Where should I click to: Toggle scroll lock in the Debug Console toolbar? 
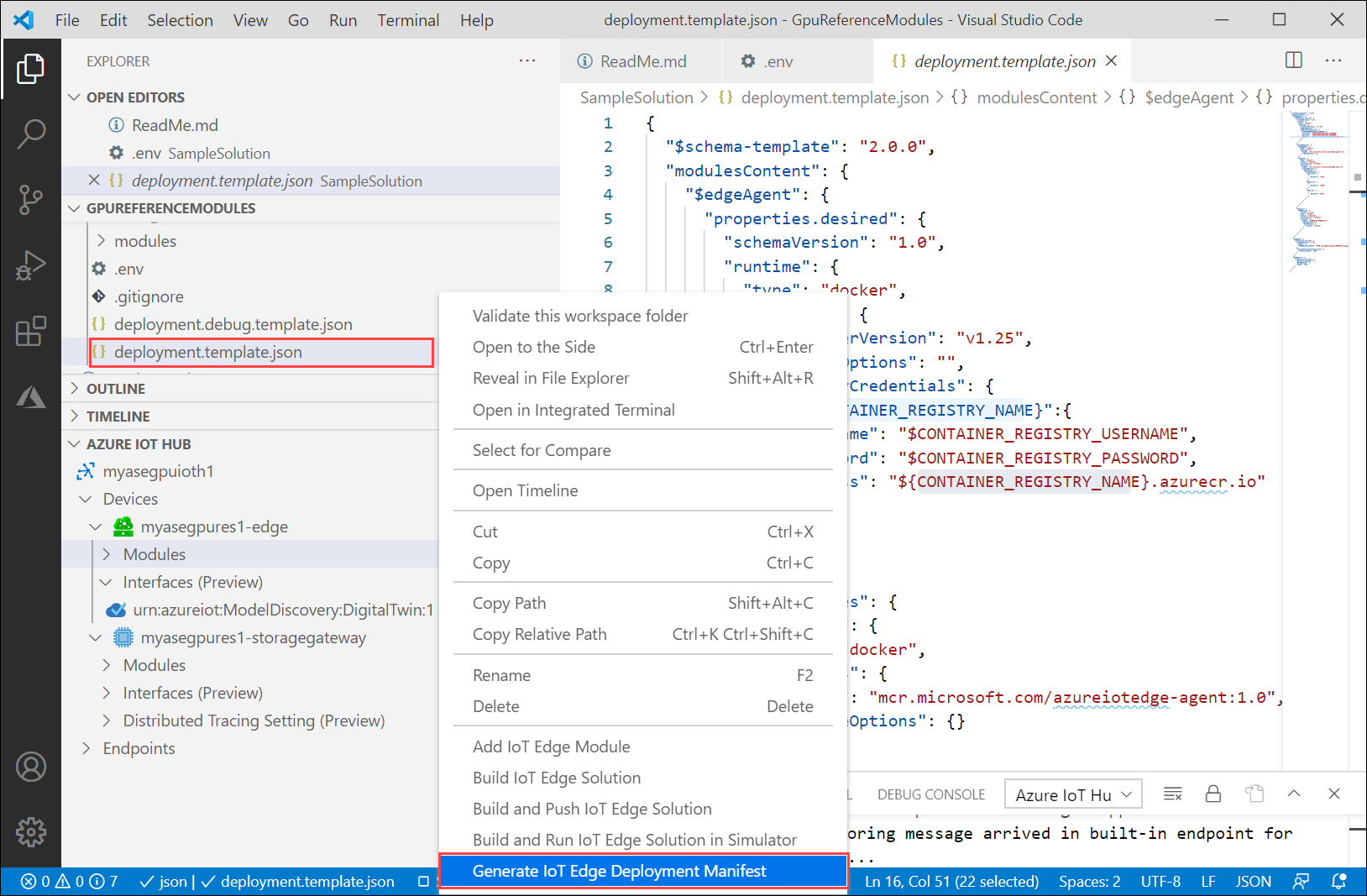coord(1212,793)
